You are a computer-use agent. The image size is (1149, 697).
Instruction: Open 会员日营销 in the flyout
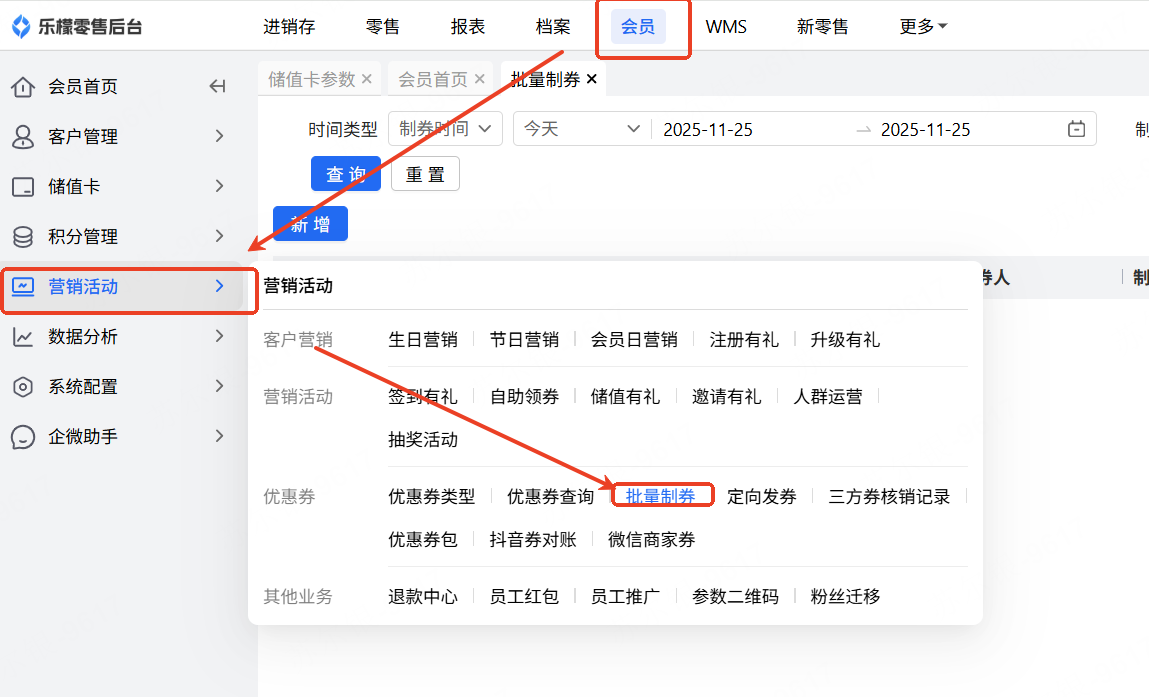(x=634, y=339)
